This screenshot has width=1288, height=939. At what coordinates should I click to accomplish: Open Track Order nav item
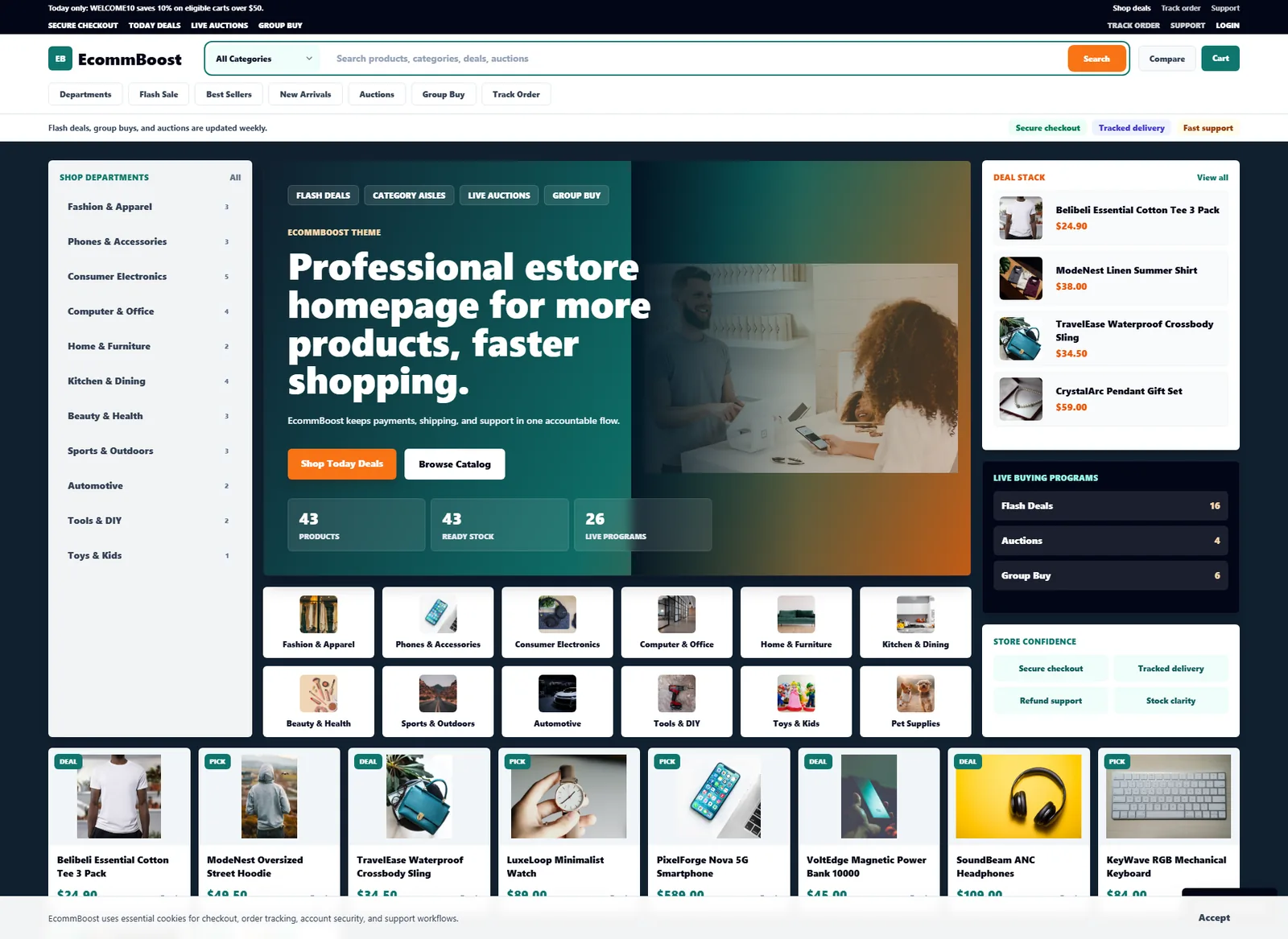click(x=516, y=94)
